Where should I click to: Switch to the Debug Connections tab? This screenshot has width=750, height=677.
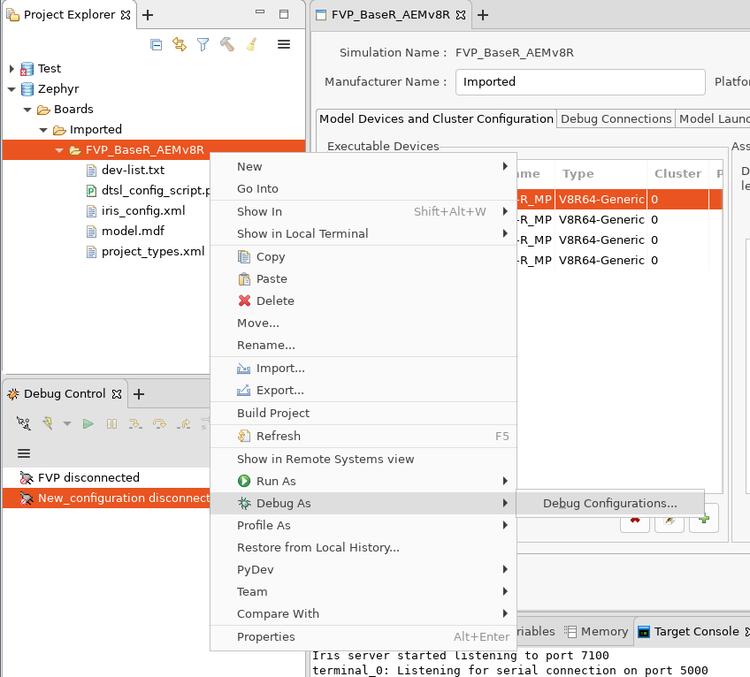point(615,119)
